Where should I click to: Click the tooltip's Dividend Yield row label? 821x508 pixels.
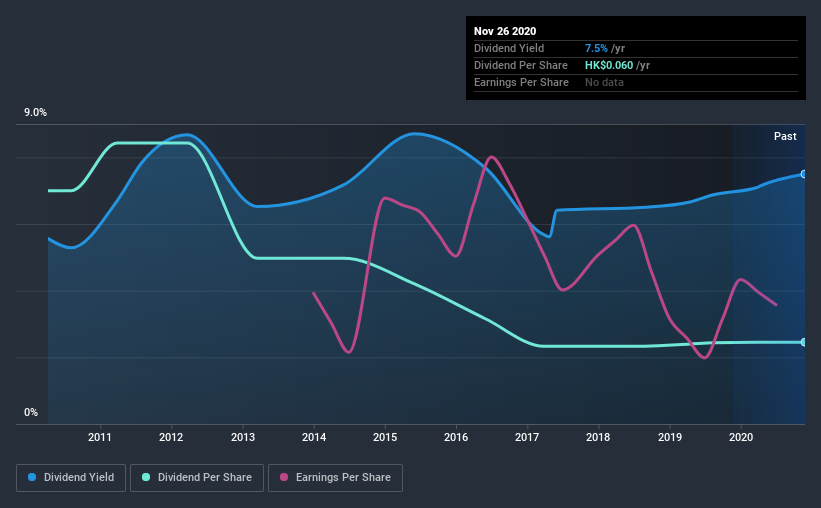tap(509, 48)
